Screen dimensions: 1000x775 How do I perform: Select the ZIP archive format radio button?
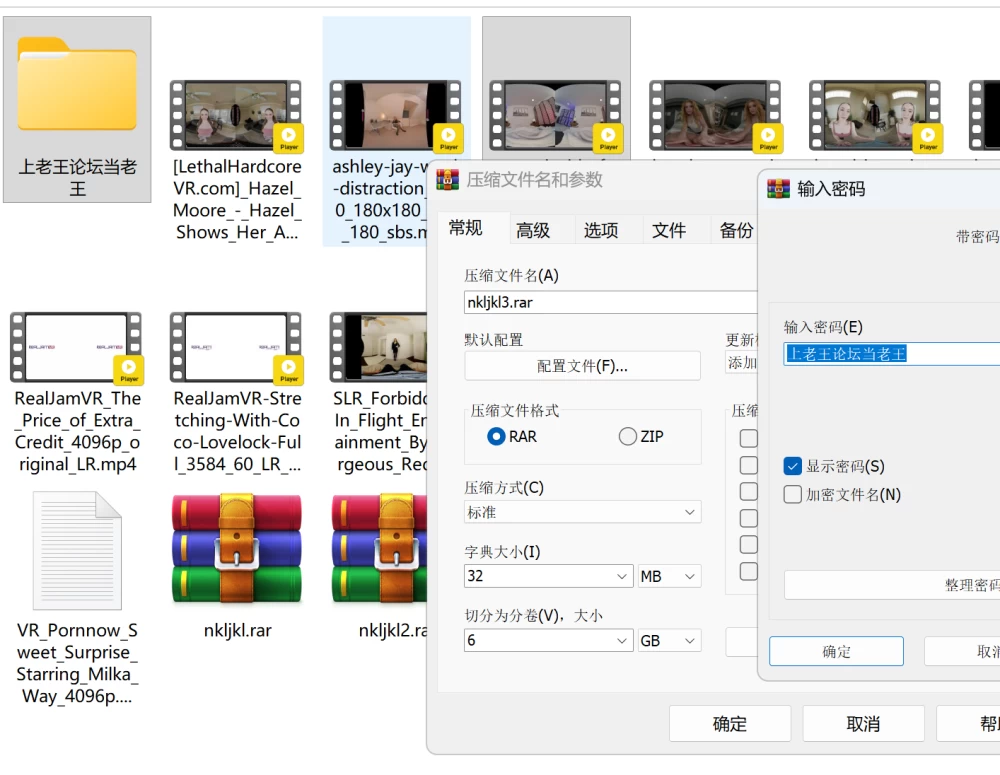(628, 436)
